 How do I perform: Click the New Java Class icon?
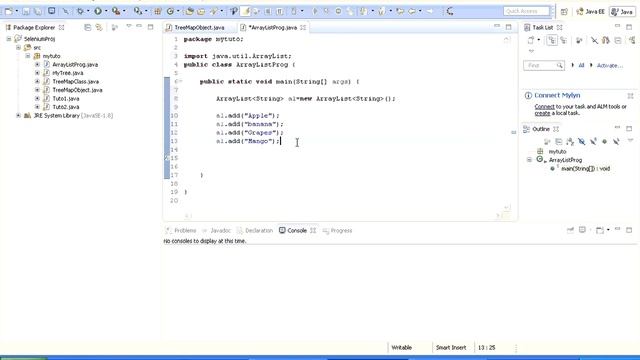171,11
